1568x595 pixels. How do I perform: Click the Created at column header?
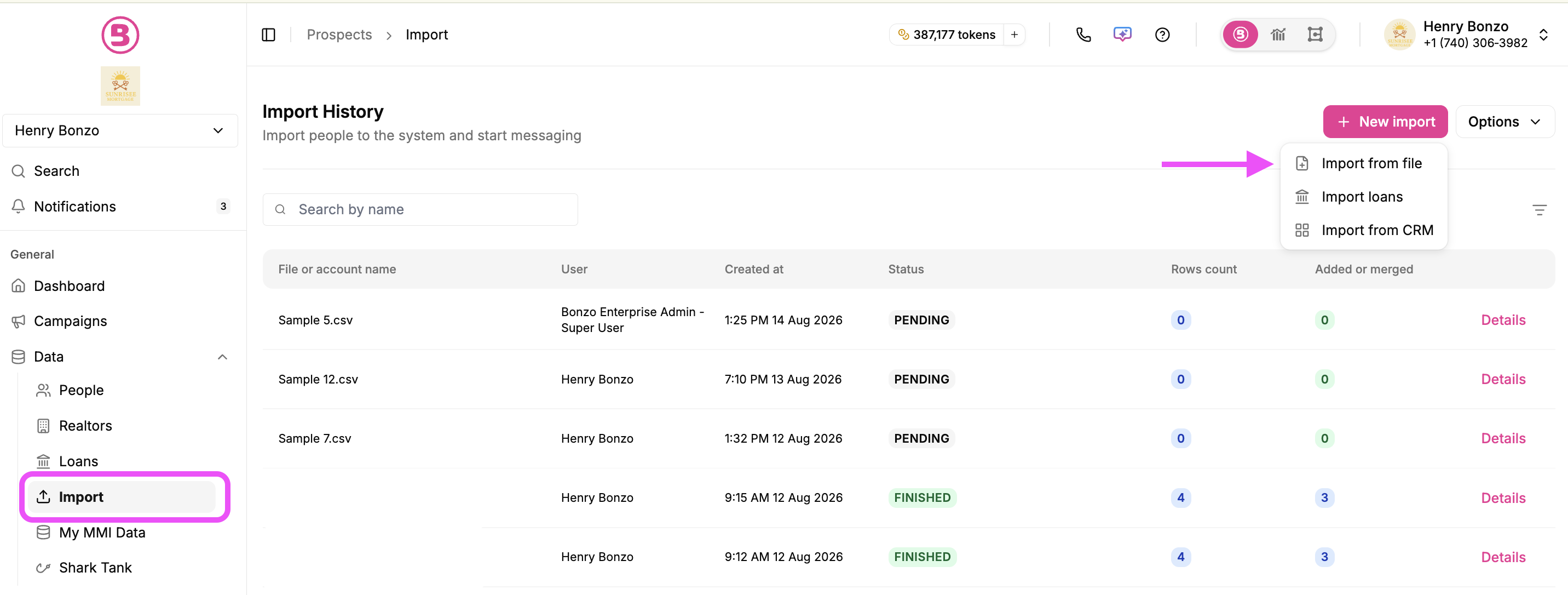[753, 269]
